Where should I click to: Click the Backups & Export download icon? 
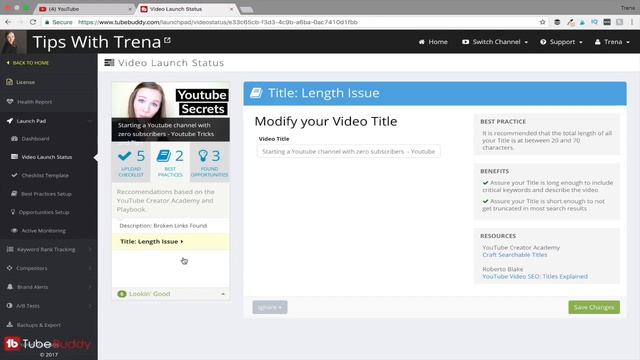(x=10, y=324)
